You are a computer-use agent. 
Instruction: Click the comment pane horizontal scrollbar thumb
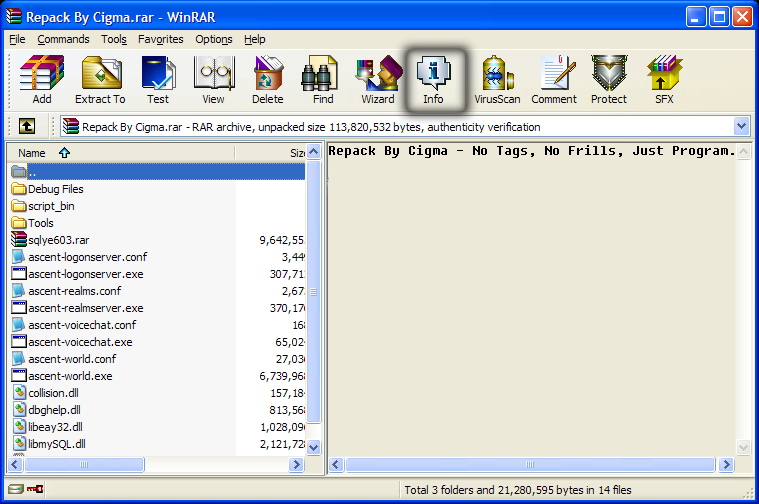tap(531, 464)
